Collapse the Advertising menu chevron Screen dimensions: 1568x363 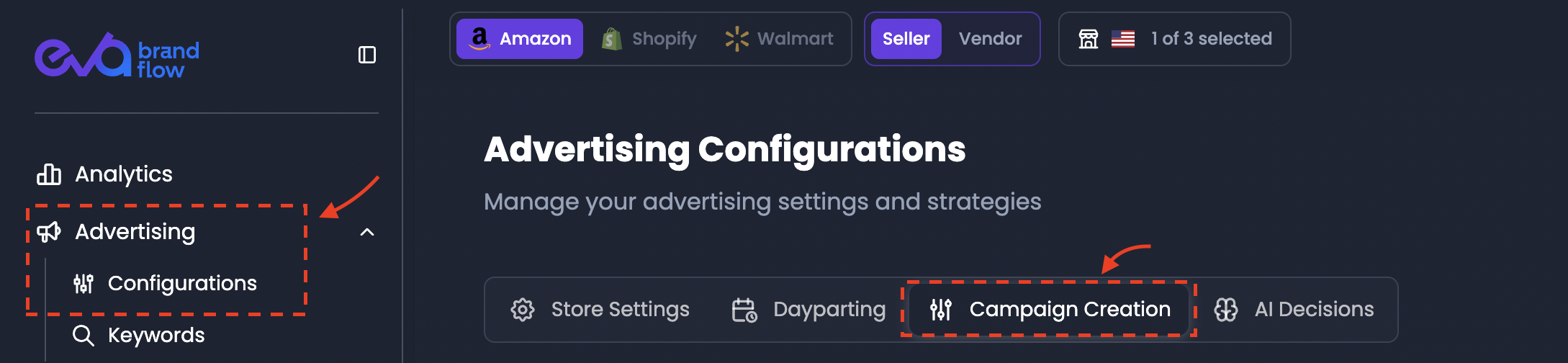pyautogui.click(x=367, y=232)
